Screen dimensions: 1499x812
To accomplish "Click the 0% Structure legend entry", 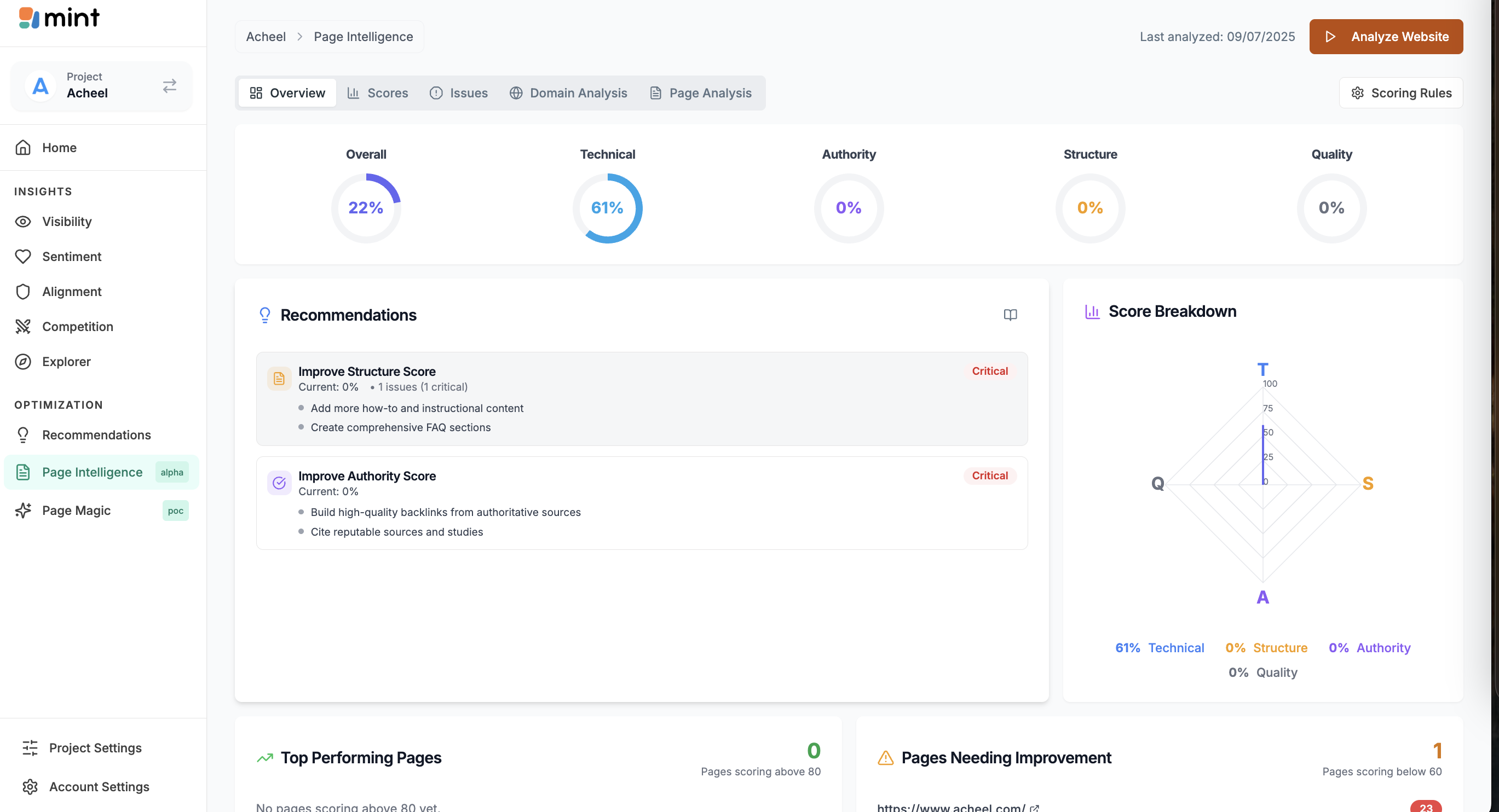I will coord(1266,648).
